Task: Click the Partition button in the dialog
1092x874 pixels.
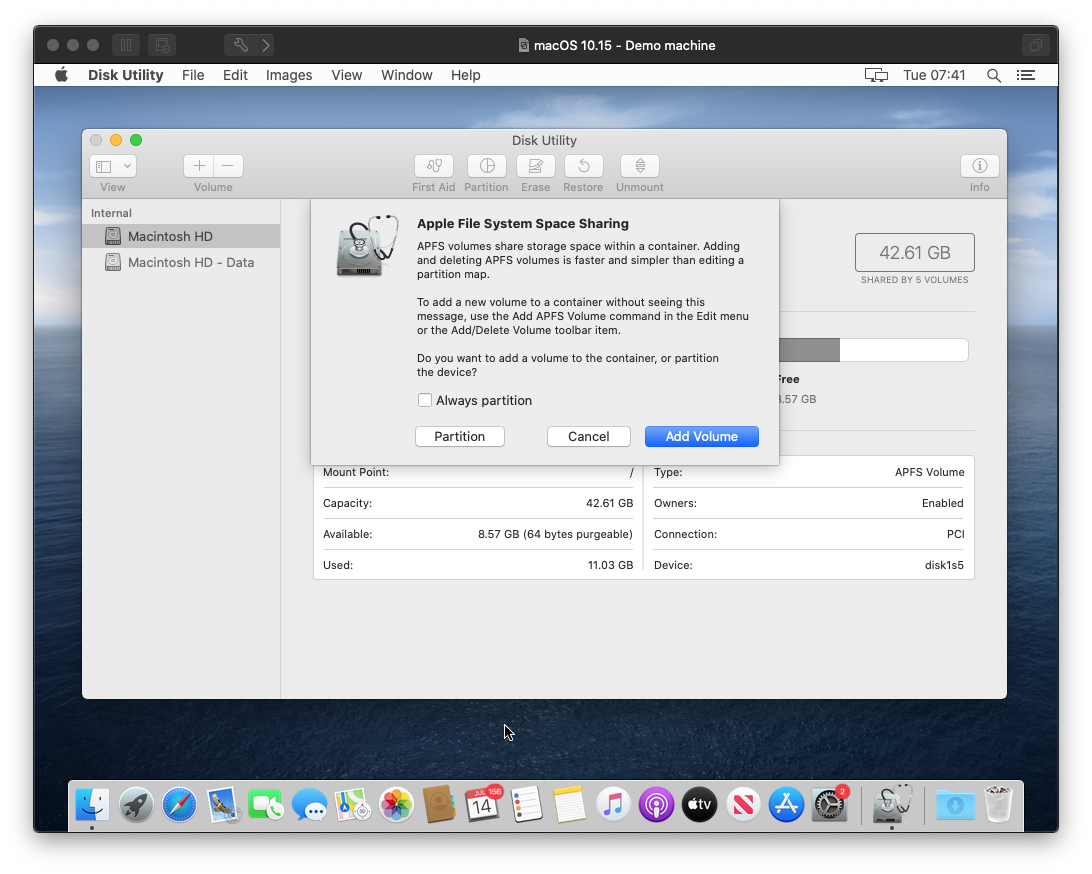Action: tap(460, 437)
